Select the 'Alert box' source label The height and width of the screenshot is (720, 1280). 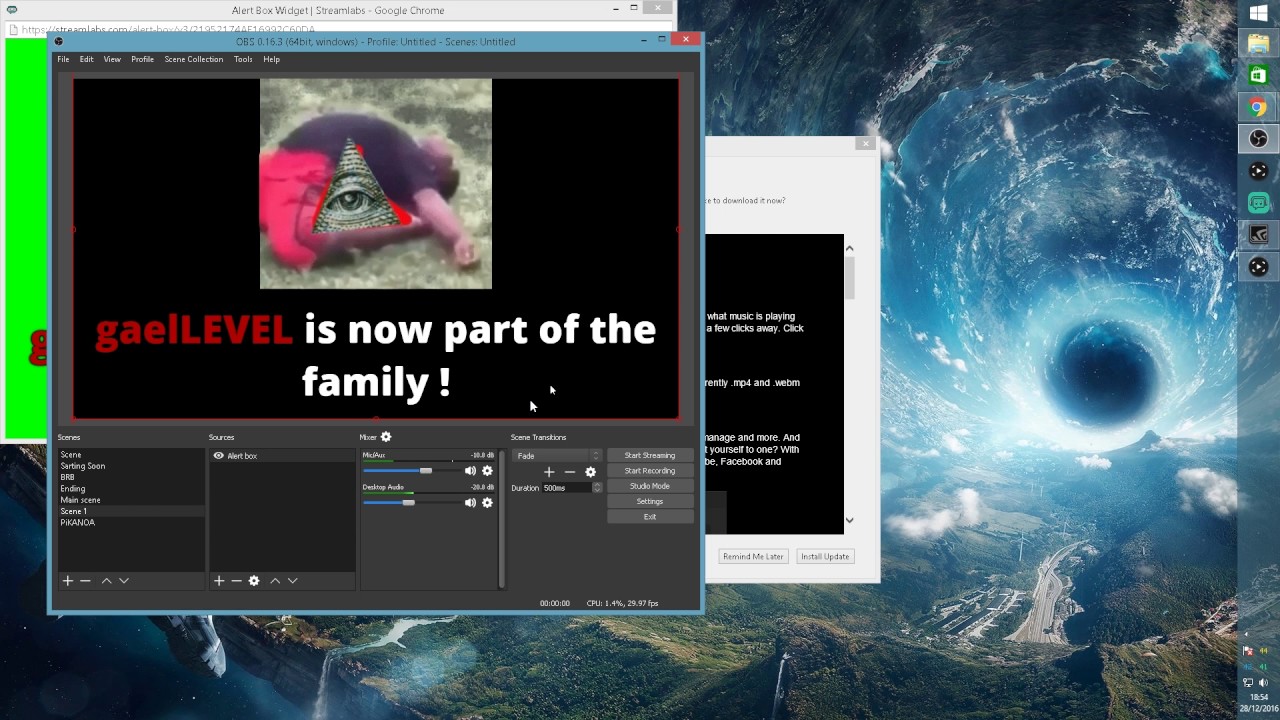coord(242,456)
